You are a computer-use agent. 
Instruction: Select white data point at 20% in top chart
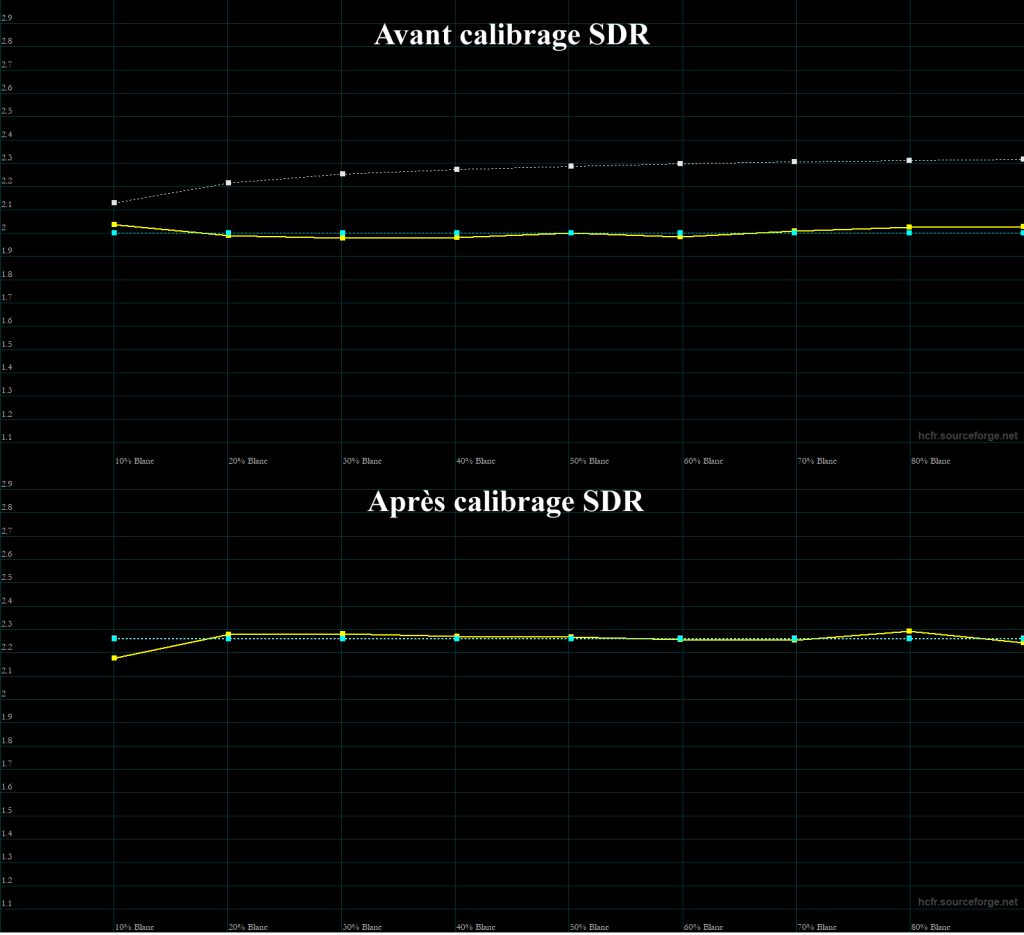(229, 183)
